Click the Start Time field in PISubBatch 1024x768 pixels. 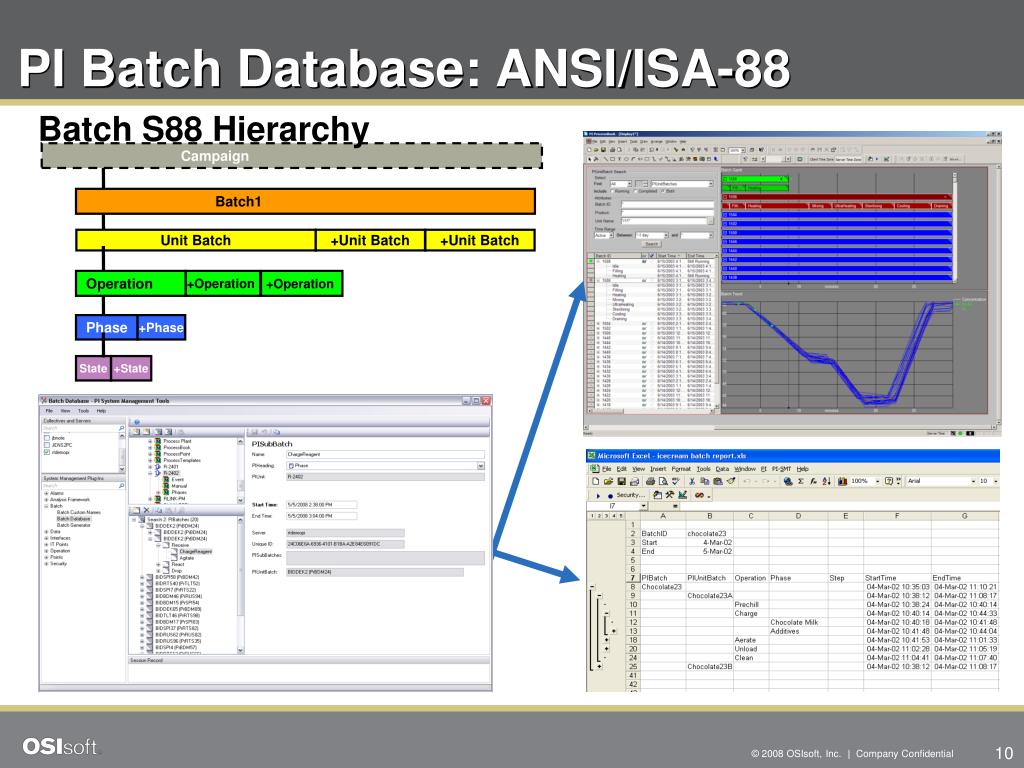[321, 505]
